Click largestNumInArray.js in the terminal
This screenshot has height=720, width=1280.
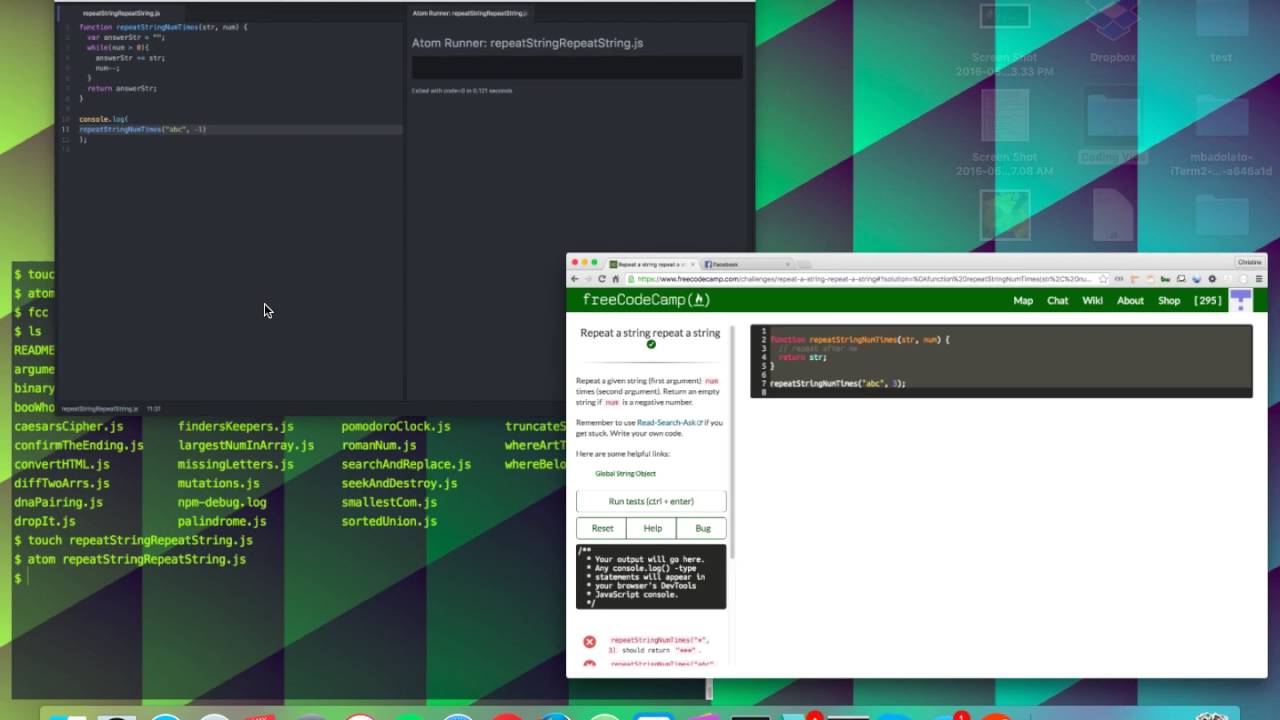click(246, 445)
